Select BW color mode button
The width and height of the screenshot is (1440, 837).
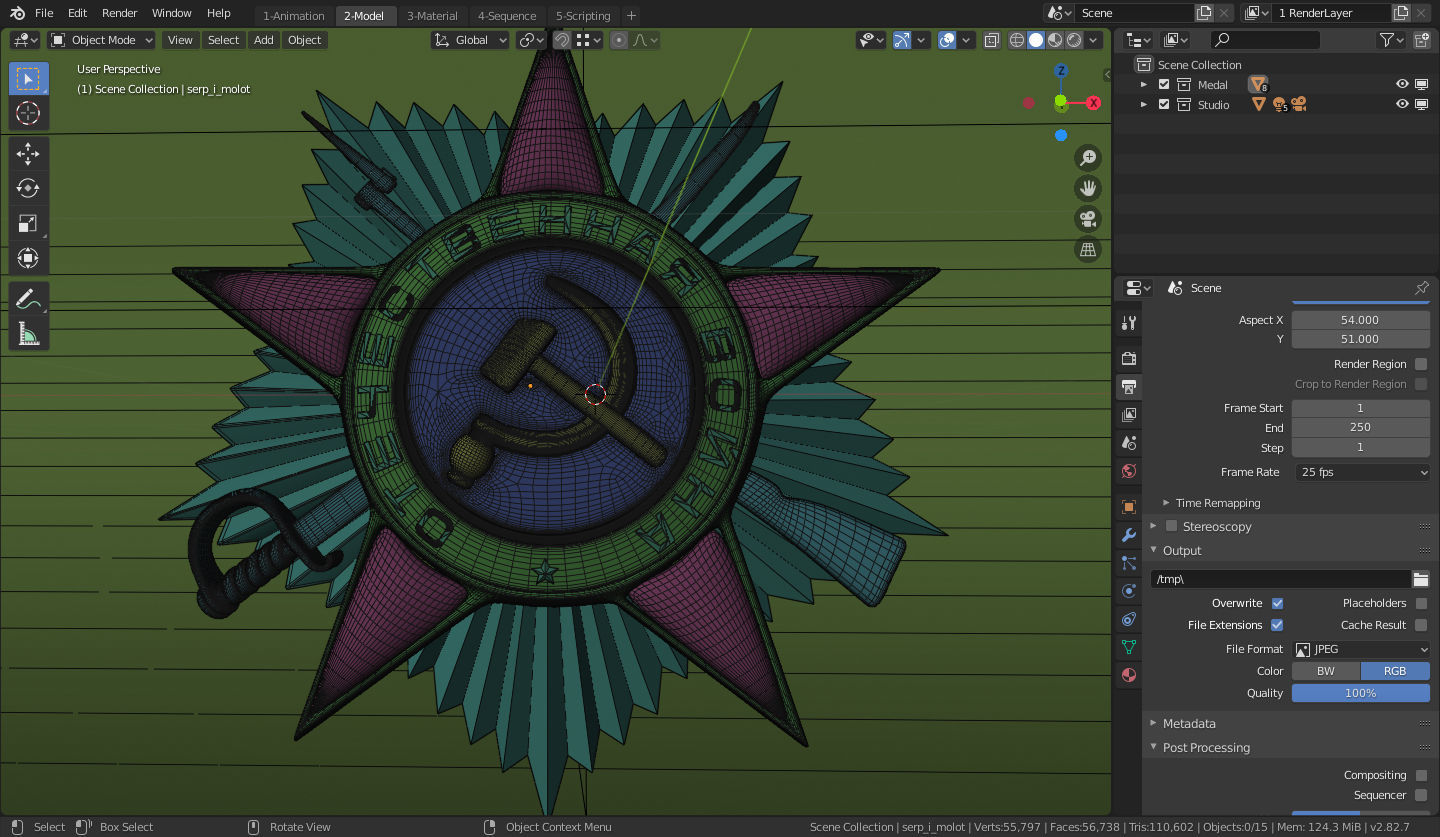pyautogui.click(x=1326, y=671)
